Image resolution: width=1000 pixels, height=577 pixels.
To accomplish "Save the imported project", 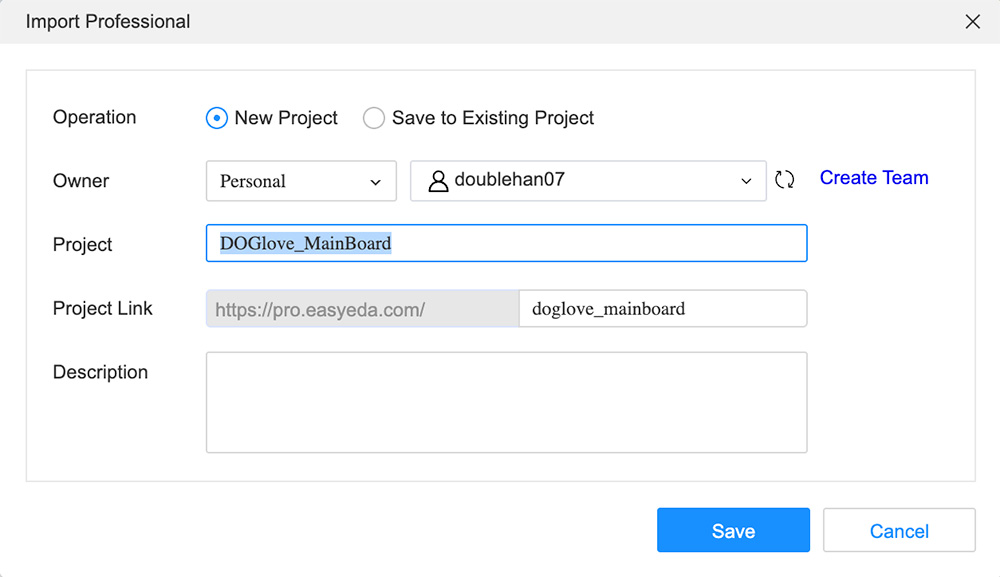I will pos(733,530).
